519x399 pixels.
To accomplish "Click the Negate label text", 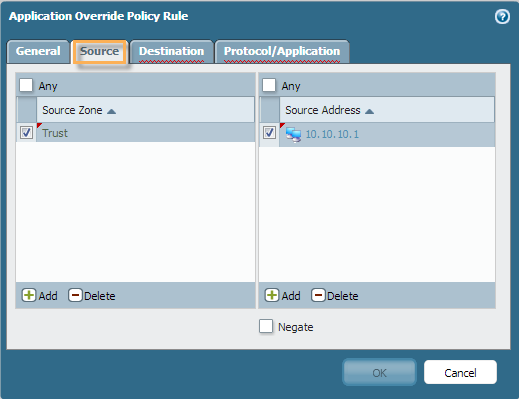I will [296, 327].
